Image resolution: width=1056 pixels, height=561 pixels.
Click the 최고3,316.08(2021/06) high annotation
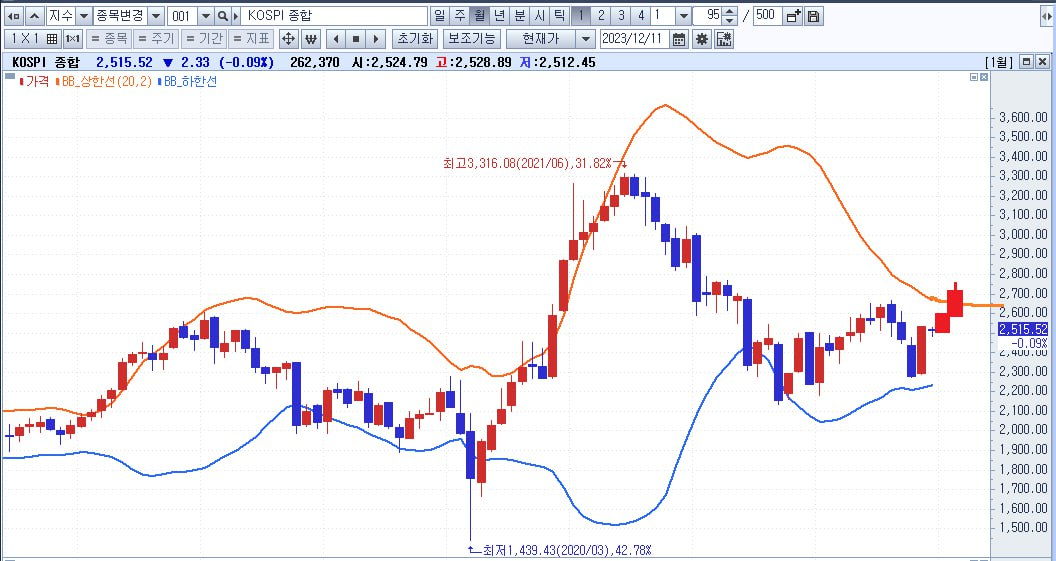pyautogui.click(x=527, y=163)
